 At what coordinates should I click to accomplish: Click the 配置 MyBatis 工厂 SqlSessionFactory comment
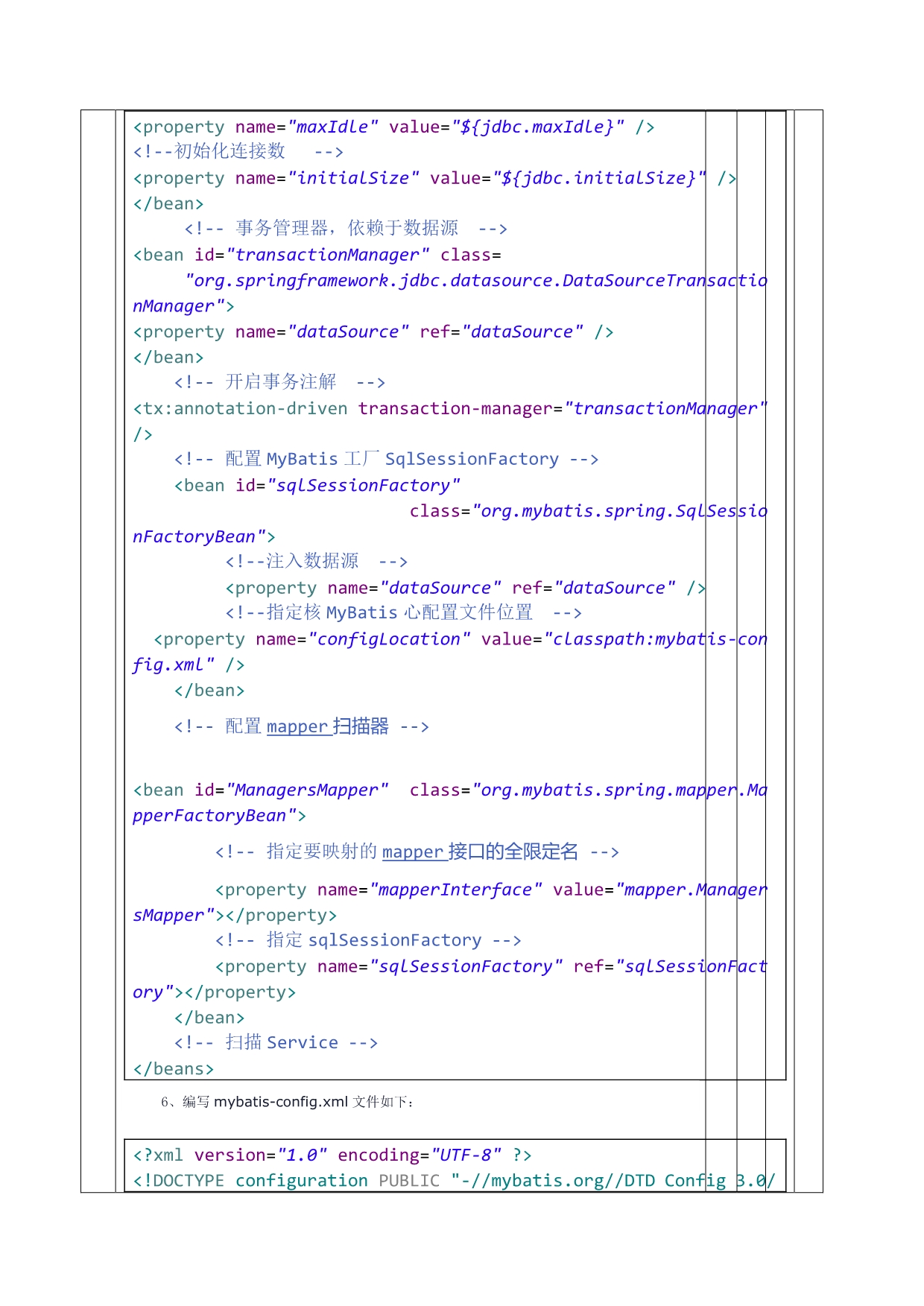[x=386, y=460]
